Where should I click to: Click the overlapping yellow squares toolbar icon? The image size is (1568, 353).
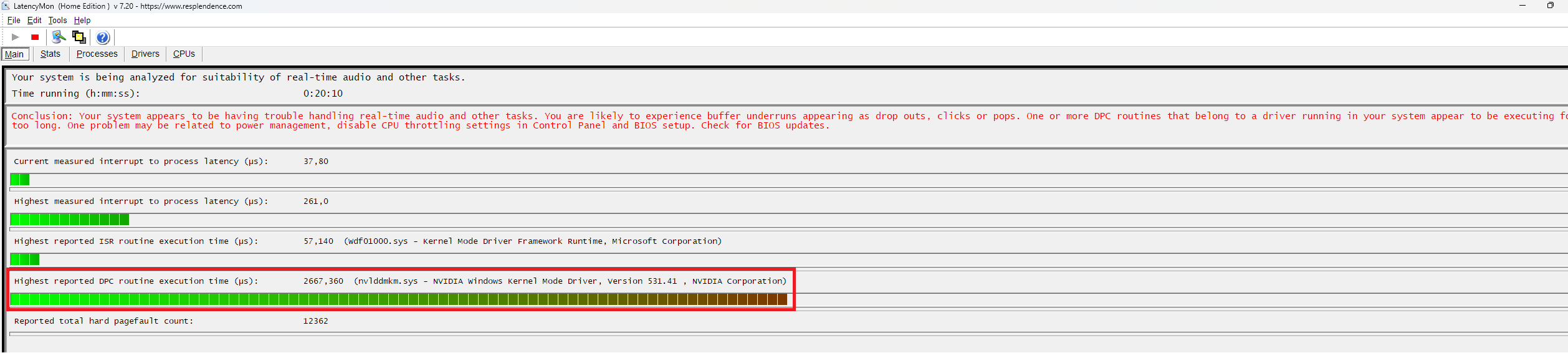79,37
